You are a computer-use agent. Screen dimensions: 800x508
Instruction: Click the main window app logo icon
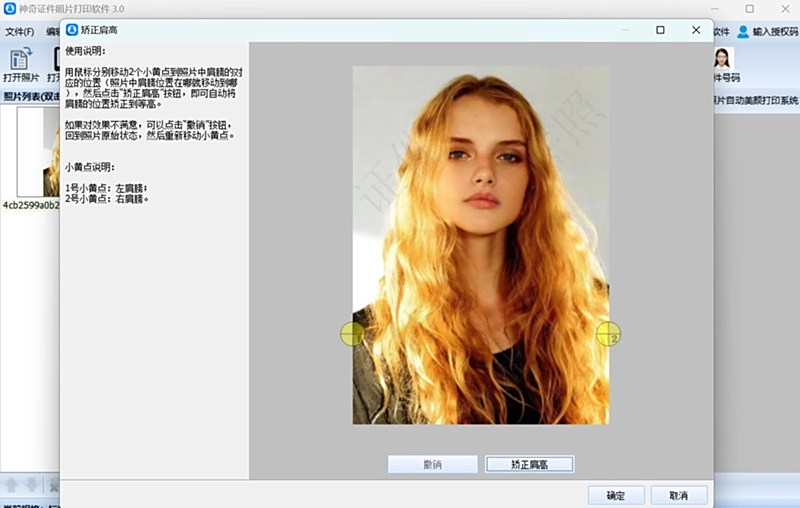pyautogui.click(x=10, y=8)
